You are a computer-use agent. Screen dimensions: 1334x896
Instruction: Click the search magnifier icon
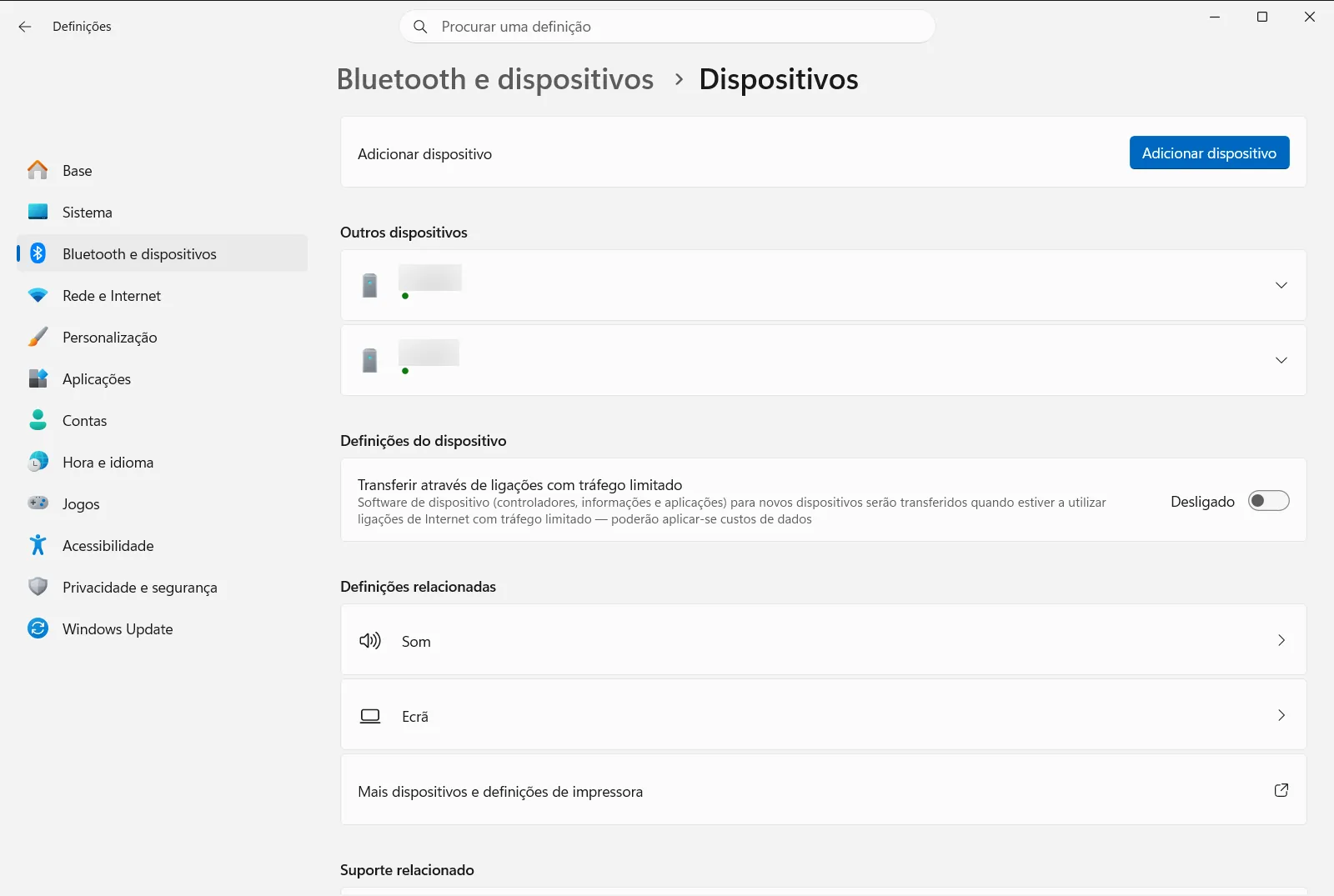click(x=420, y=27)
